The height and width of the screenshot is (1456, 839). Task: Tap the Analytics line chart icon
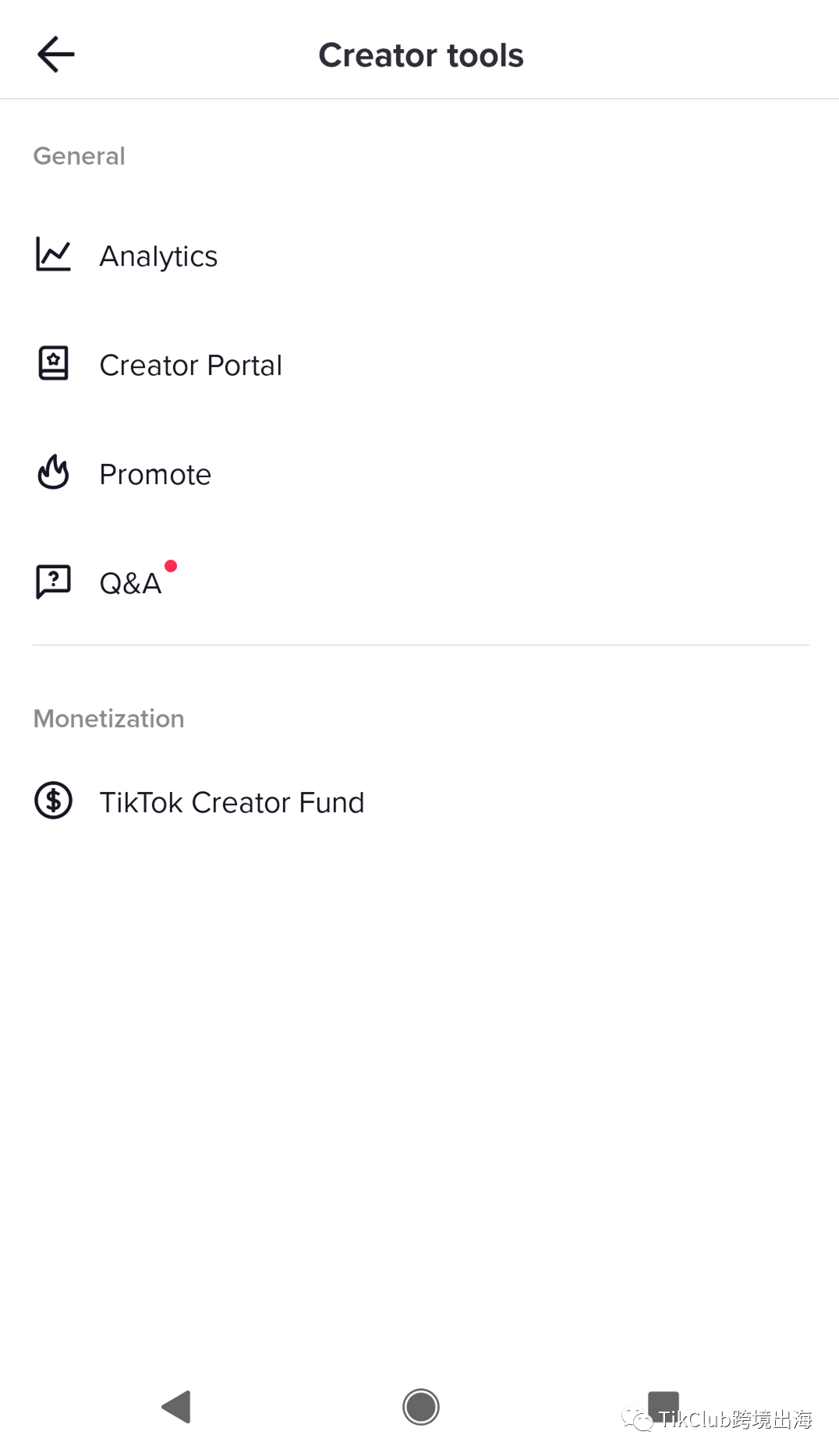coord(54,255)
